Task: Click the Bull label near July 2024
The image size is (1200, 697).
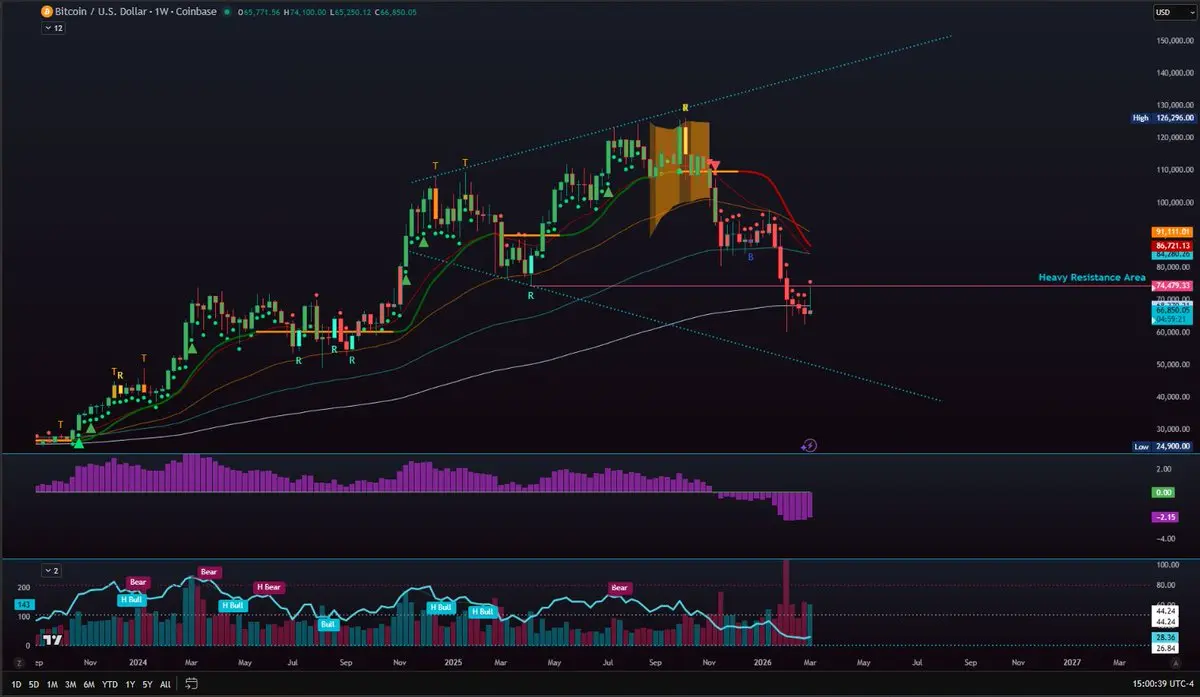Action: pyautogui.click(x=328, y=624)
